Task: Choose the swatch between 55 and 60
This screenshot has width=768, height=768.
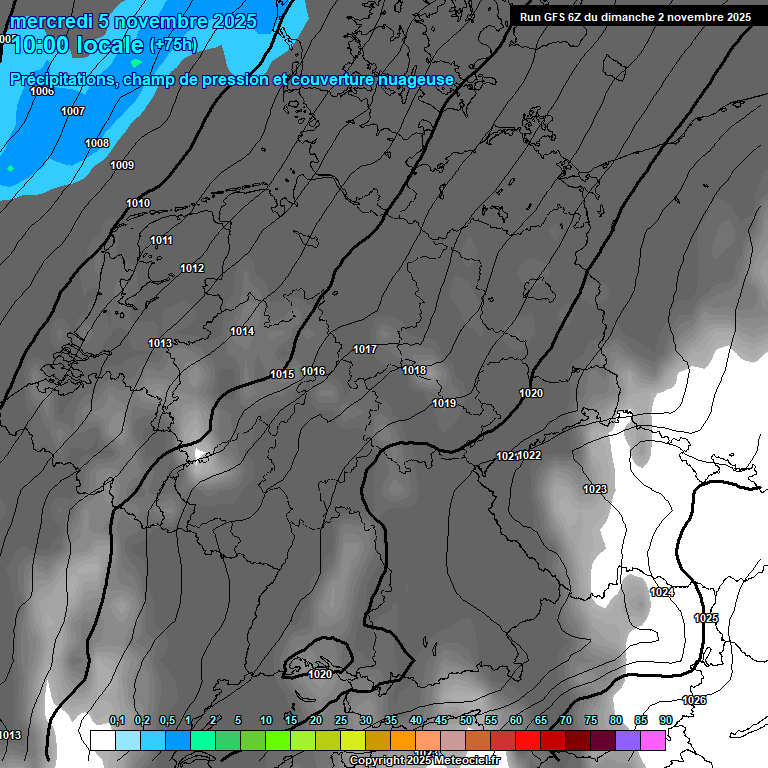Action: coord(503,740)
